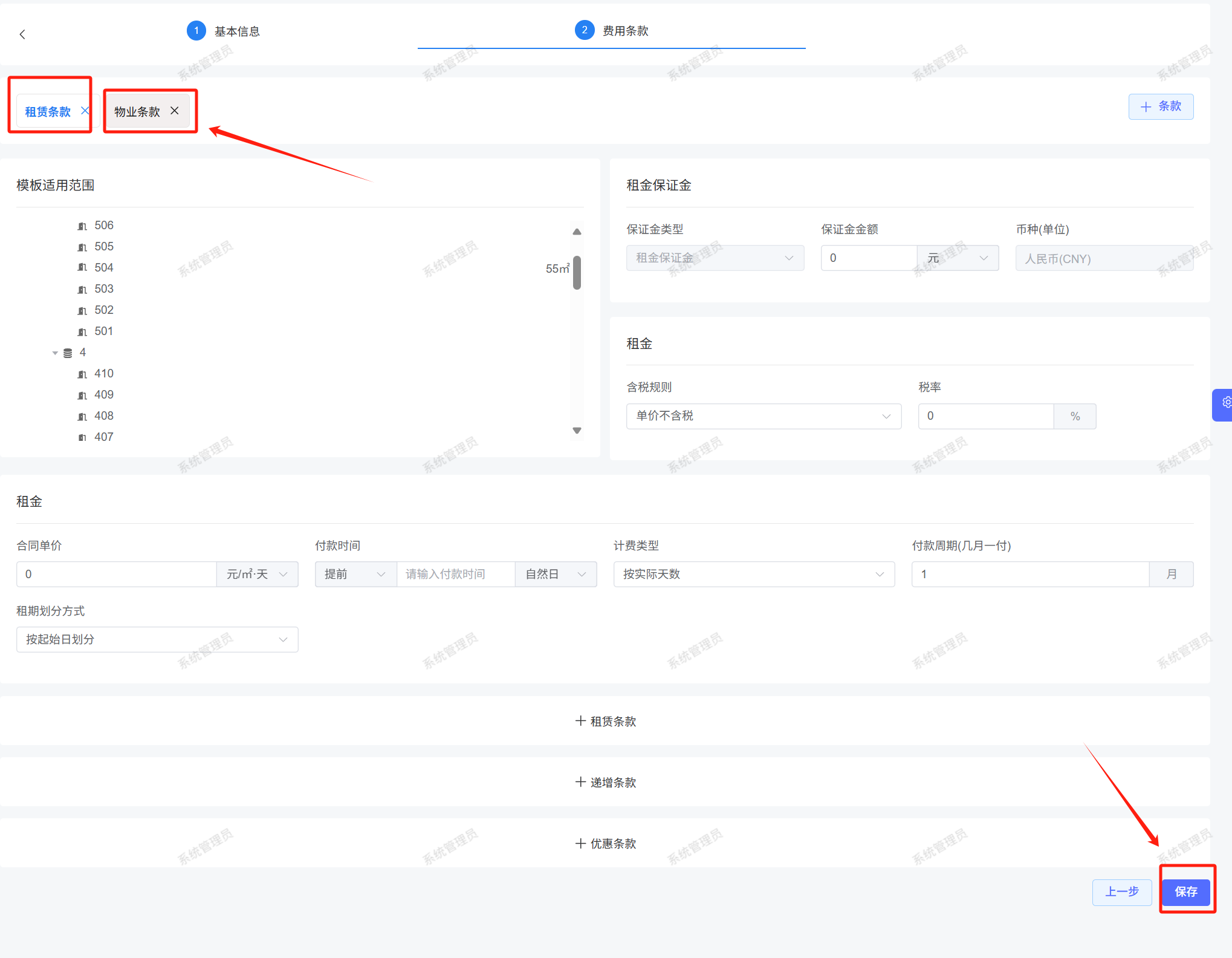
Task: Switch to the 物业条款 tab
Action: (x=137, y=112)
